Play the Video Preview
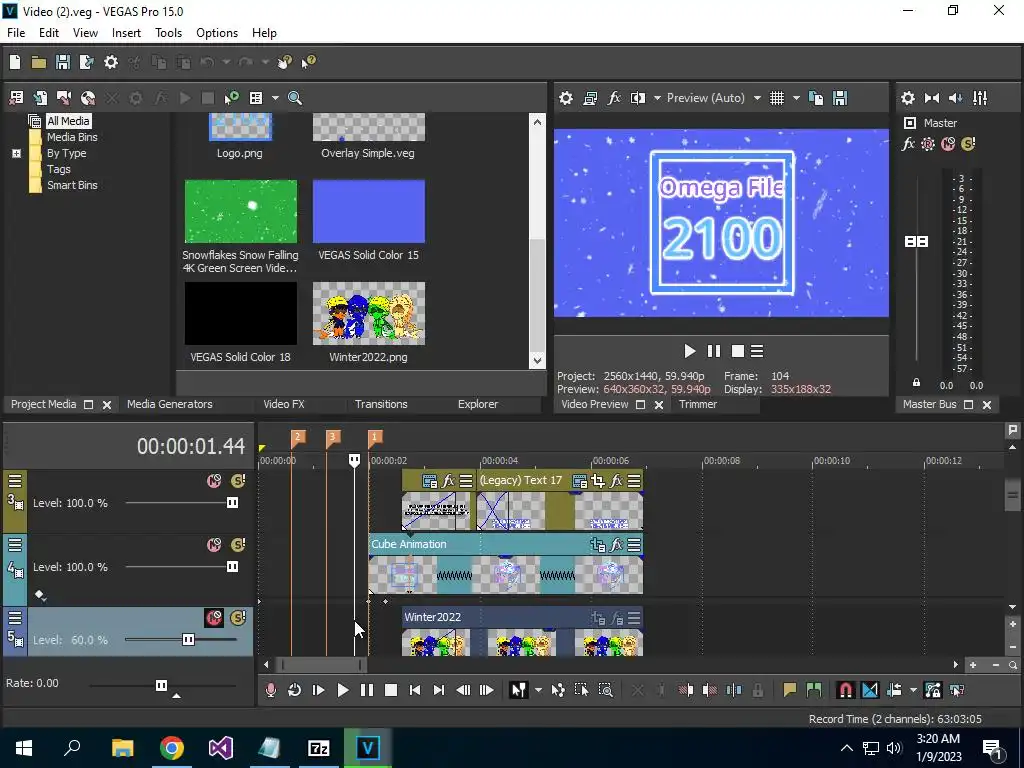1024x768 pixels. coord(690,351)
